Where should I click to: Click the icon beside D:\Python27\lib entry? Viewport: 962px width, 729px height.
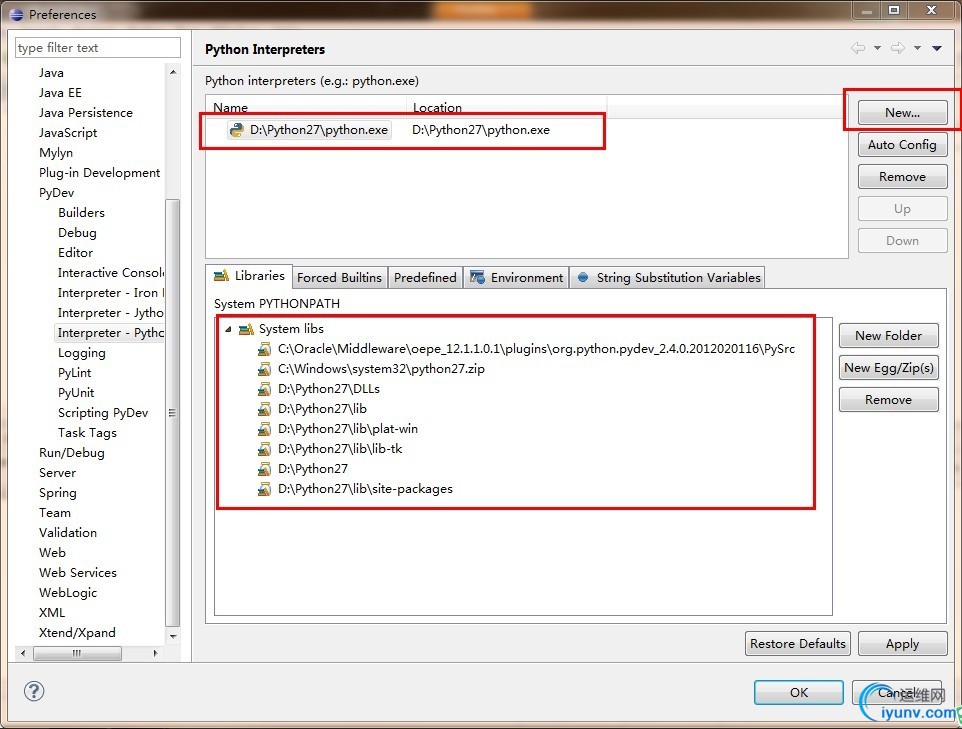point(264,409)
